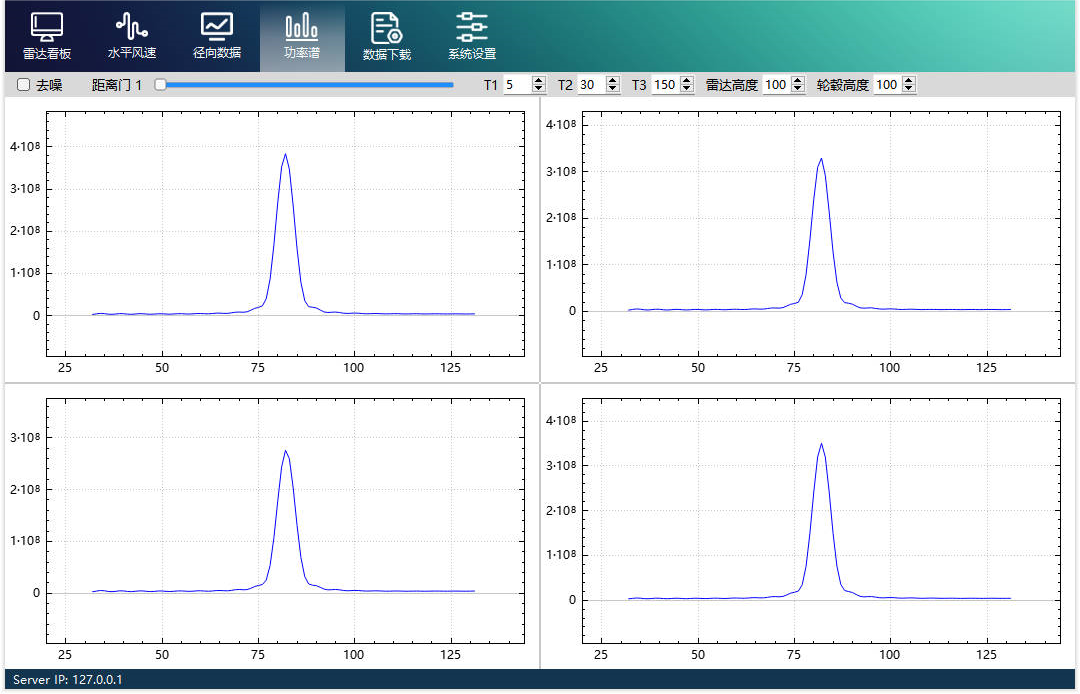Viewport: 1080px width, 694px height.
Task: Switch to the 水平风速 horizontal wind speed tab
Action: 132,36
